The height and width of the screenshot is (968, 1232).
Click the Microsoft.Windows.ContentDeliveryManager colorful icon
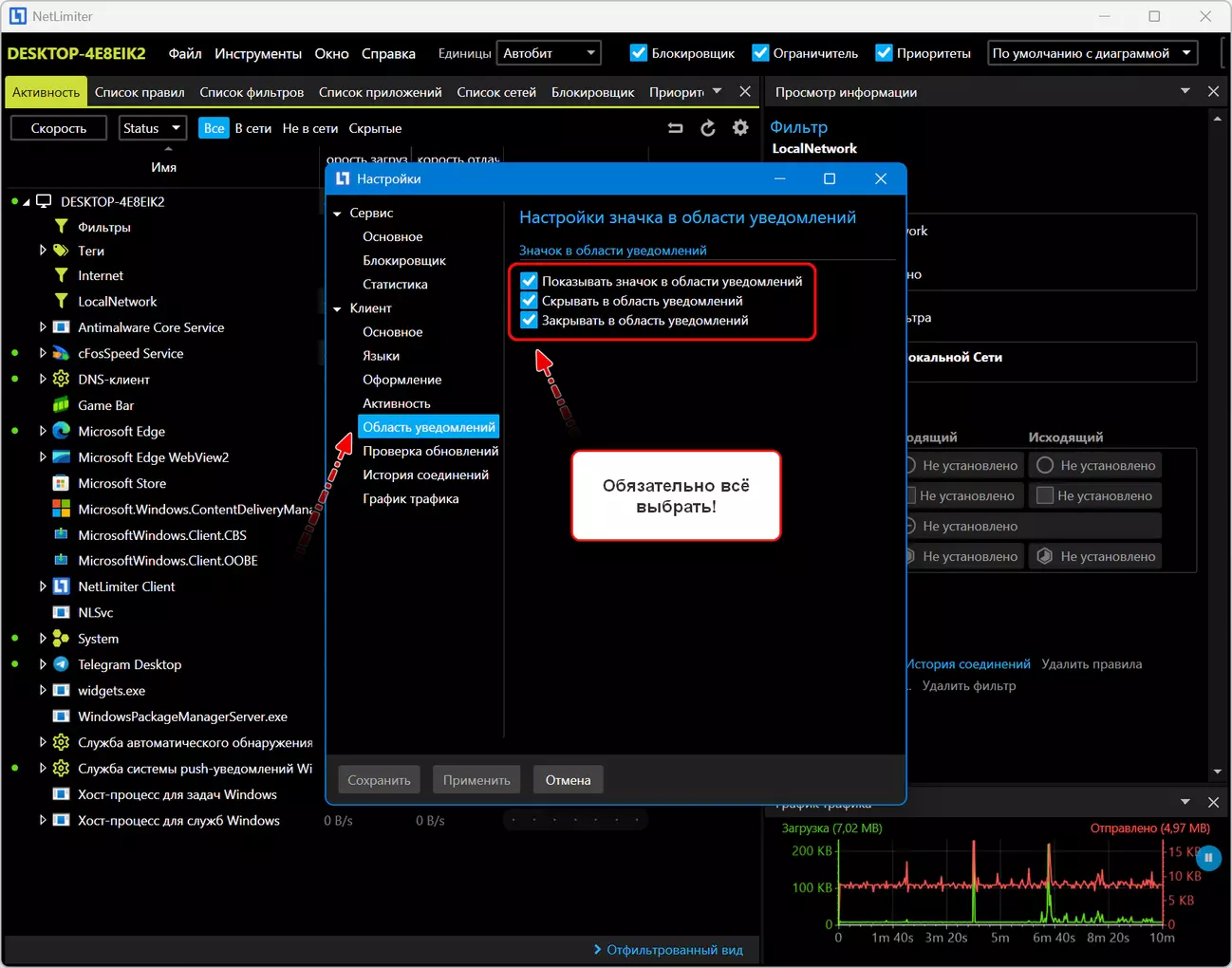click(62, 510)
